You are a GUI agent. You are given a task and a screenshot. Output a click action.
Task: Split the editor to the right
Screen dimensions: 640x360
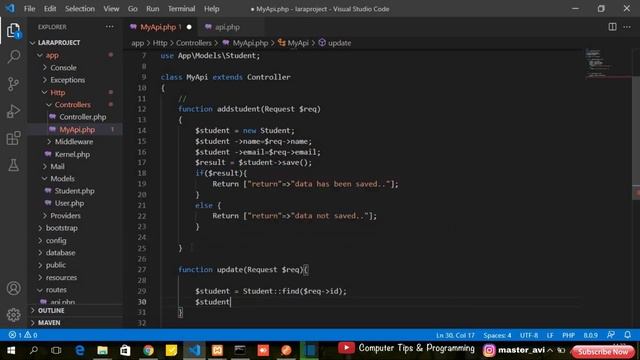pyautogui.click(x=612, y=27)
